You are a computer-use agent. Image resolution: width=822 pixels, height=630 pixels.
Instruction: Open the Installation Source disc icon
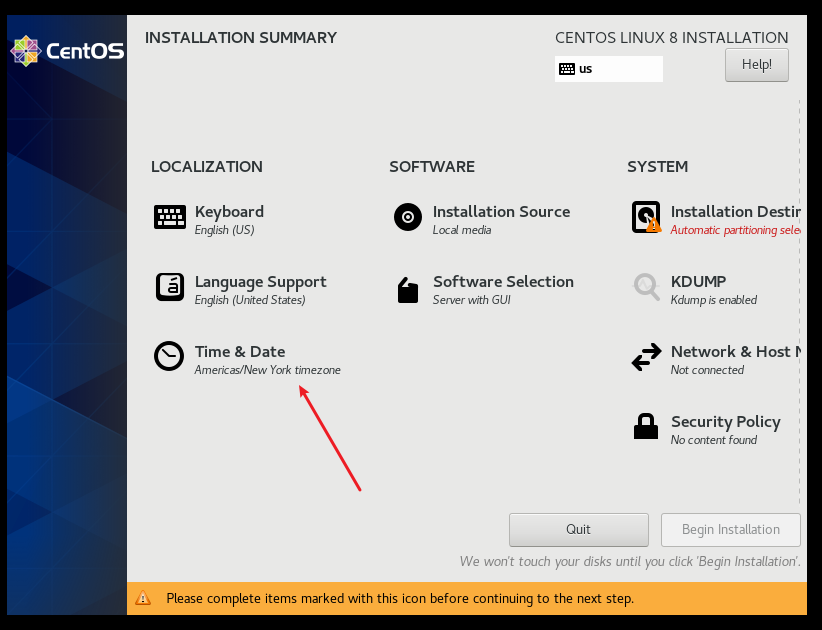pos(408,217)
